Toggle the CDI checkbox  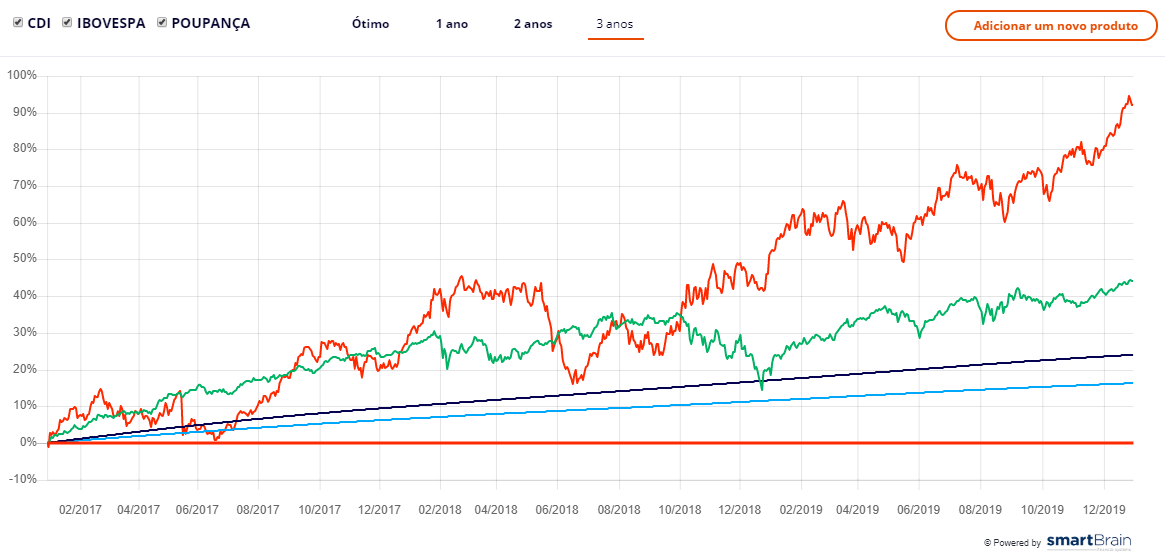tap(18, 23)
